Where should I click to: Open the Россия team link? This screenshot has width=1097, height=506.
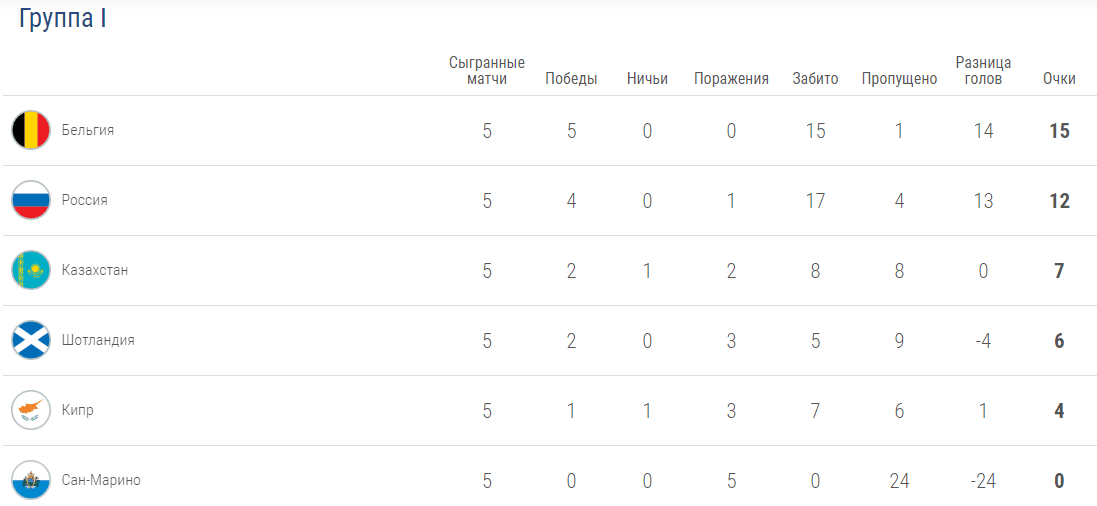point(84,200)
